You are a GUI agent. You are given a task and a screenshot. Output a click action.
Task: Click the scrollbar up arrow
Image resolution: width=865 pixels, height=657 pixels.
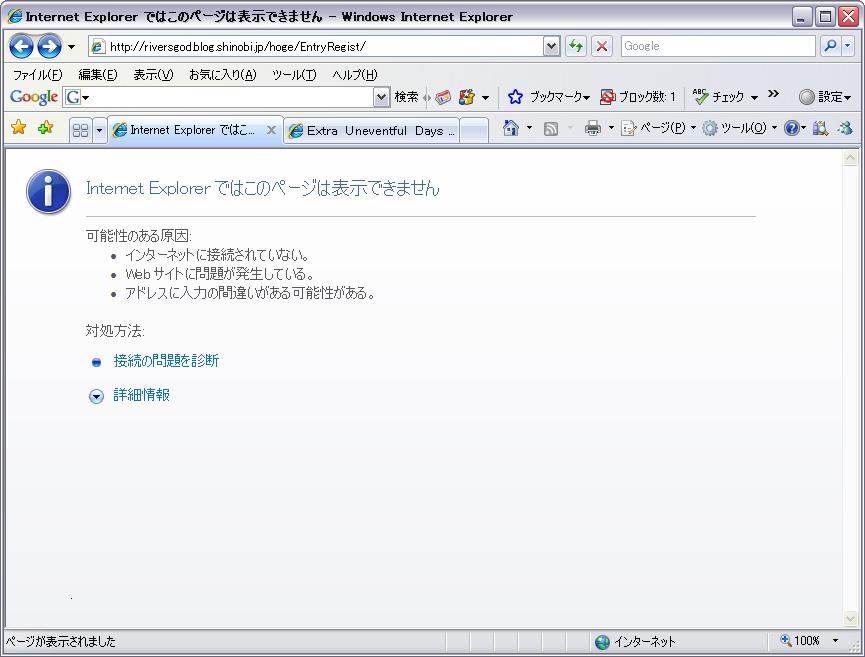point(850,158)
